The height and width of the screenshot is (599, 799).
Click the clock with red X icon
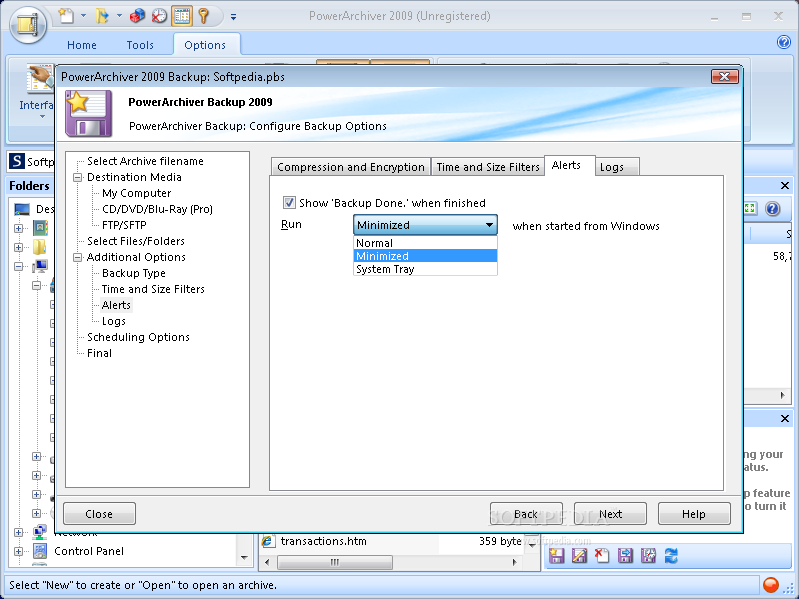click(x=159, y=16)
